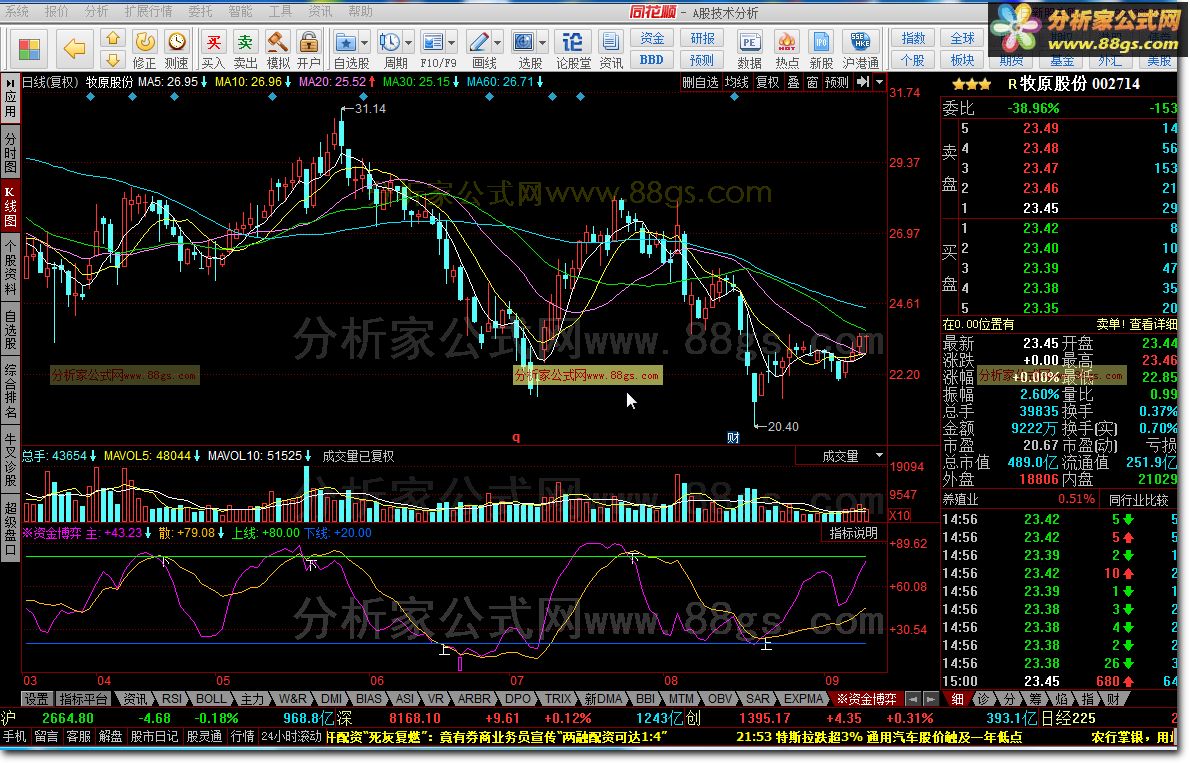Click the 周期 clock icon

(389, 42)
